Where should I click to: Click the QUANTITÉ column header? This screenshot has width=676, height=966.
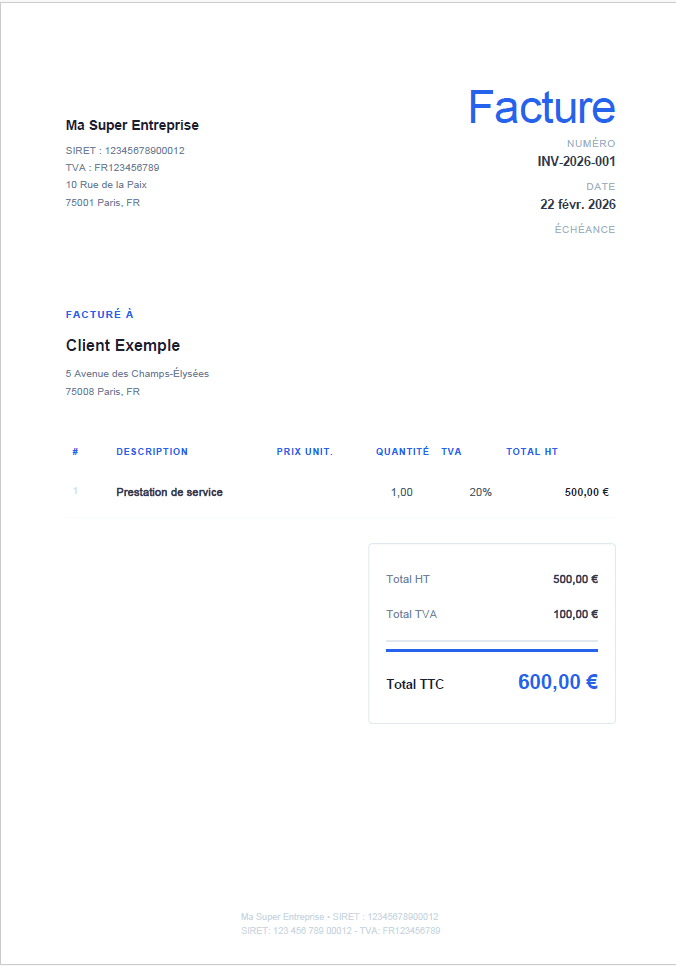tap(402, 452)
